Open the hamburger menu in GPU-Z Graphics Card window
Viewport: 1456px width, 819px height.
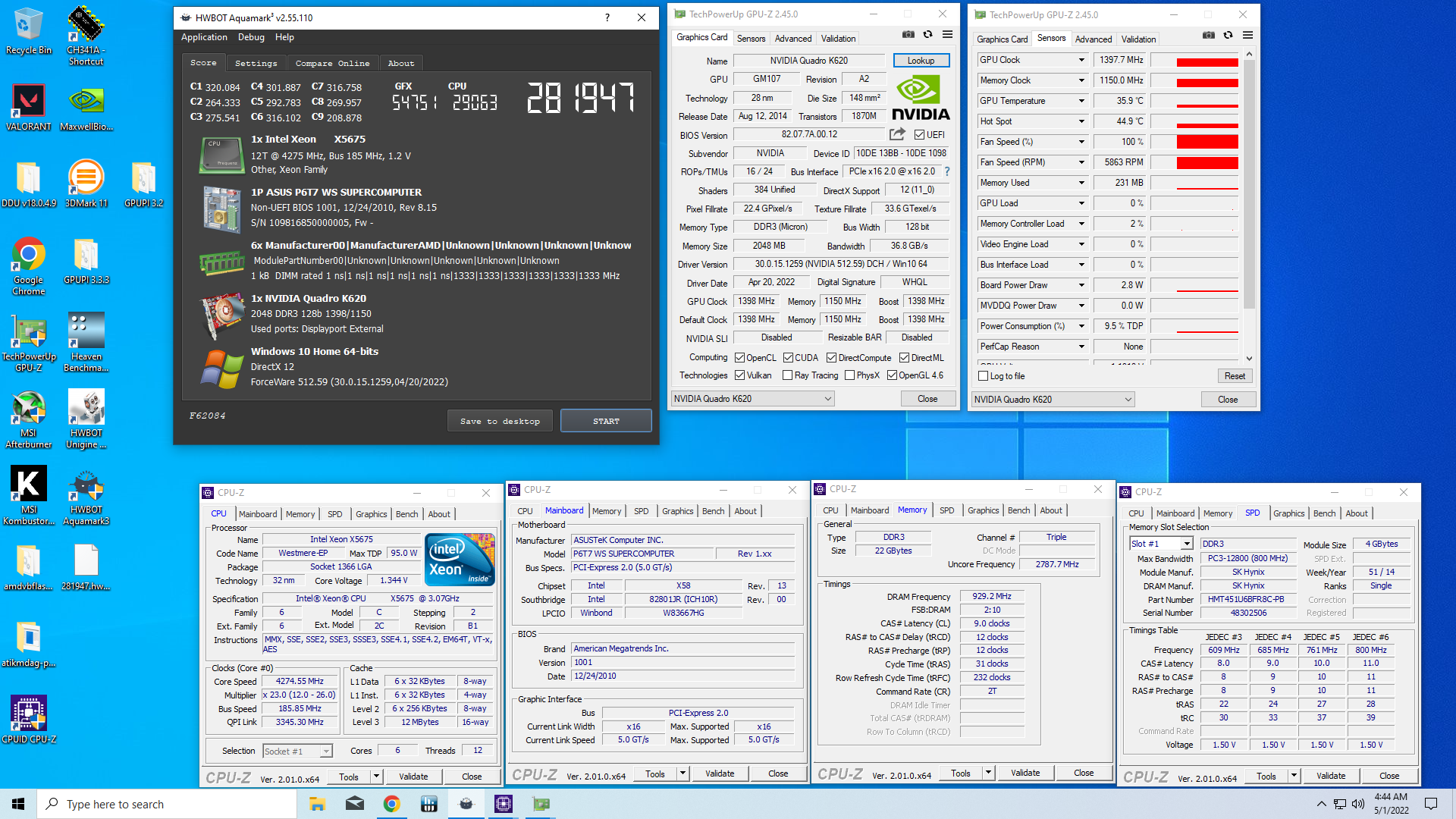[947, 34]
